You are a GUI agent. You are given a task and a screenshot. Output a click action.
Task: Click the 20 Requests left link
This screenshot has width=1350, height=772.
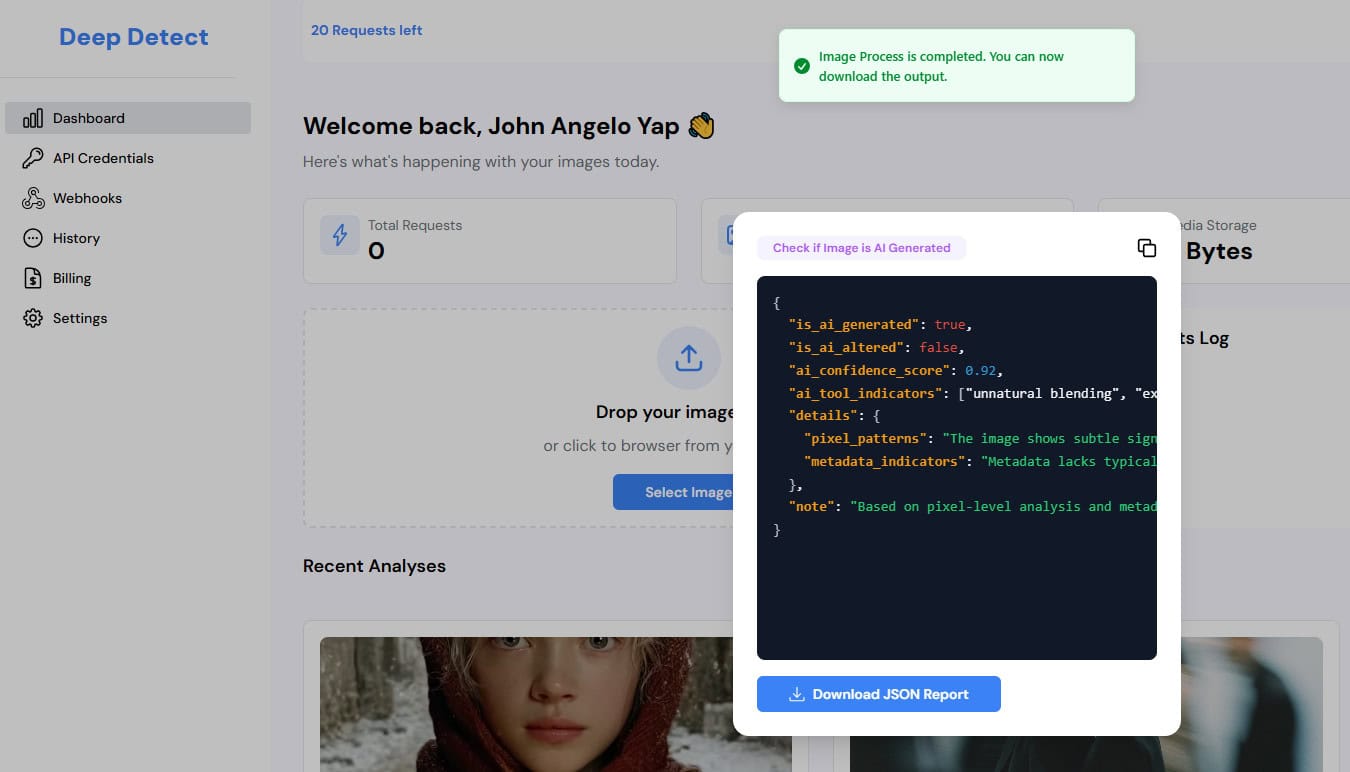pyautogui.click(x=366, y=30)
